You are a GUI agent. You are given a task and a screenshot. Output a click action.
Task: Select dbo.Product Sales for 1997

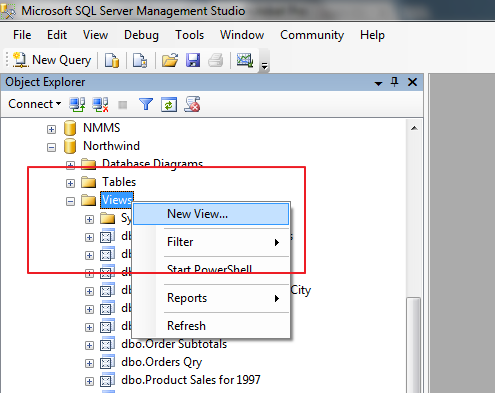[191, 380]
